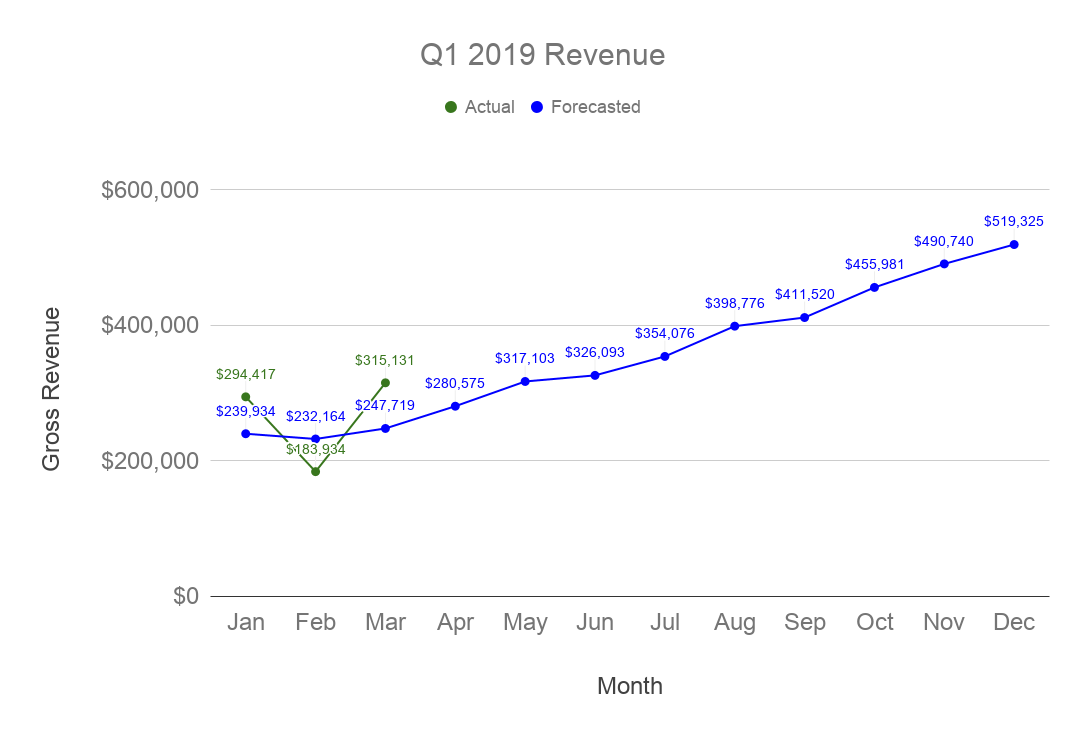Click the Forecasted legend label
Viewport: 1086px width, 737px height.
(596, 107)
